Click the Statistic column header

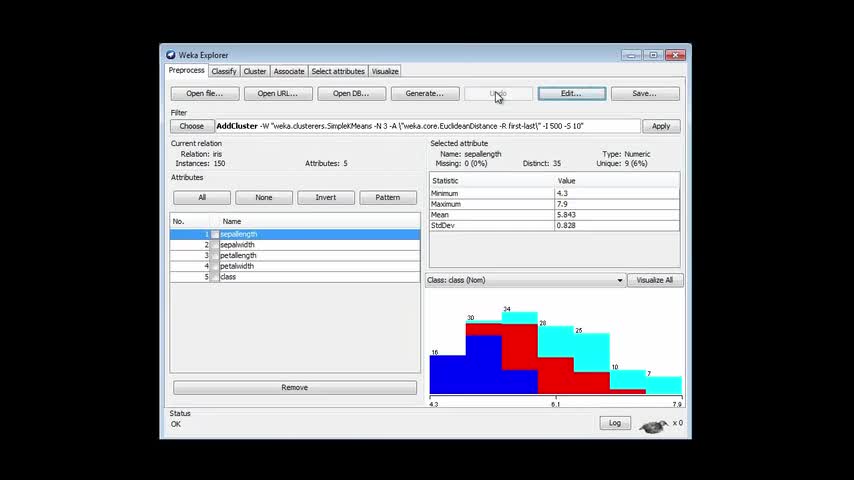[x=492, y=180]
